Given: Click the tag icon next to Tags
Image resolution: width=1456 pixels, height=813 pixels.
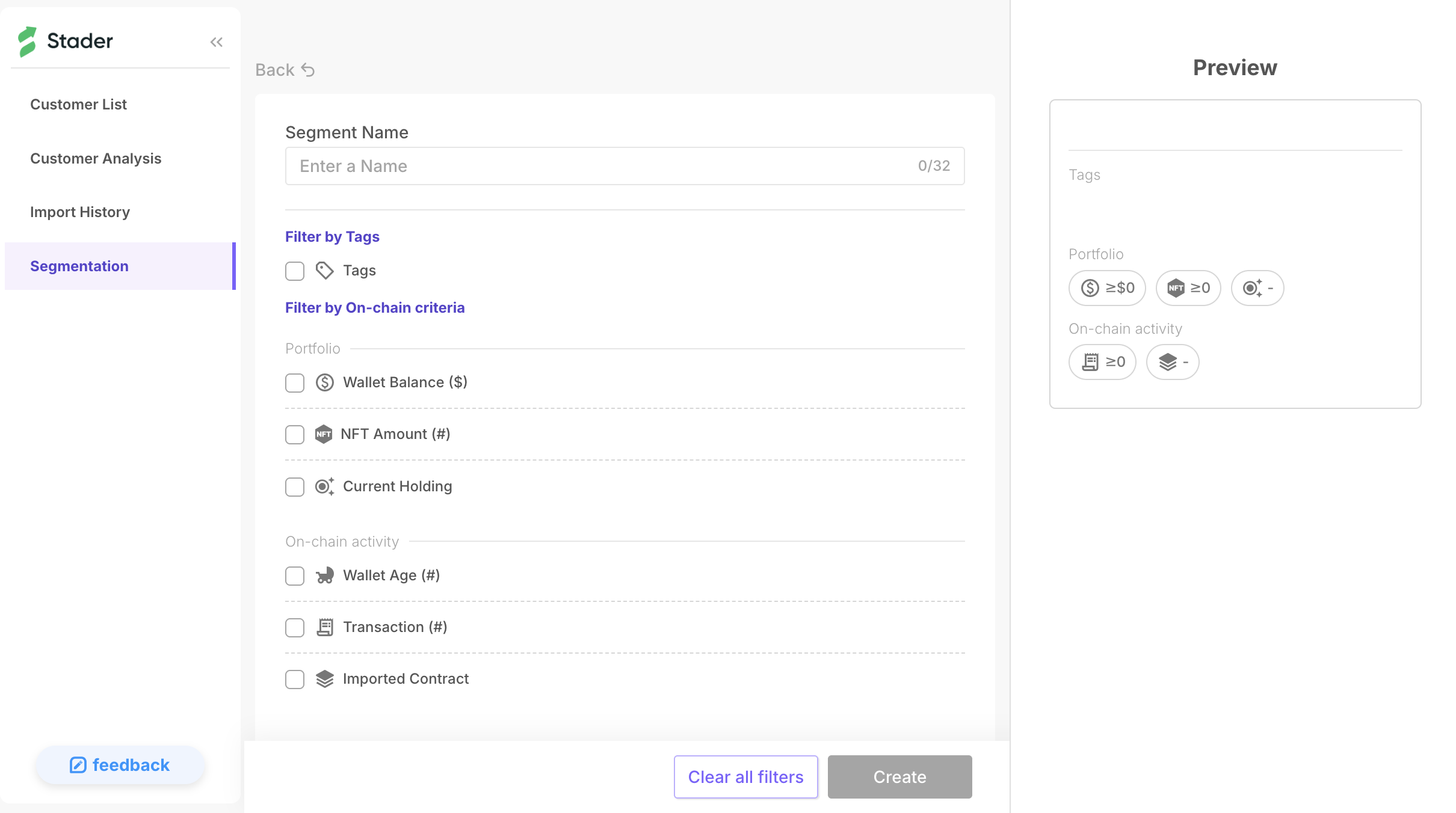Looking at the screenshot, I should pyautogui.click(x=324, y=271).
